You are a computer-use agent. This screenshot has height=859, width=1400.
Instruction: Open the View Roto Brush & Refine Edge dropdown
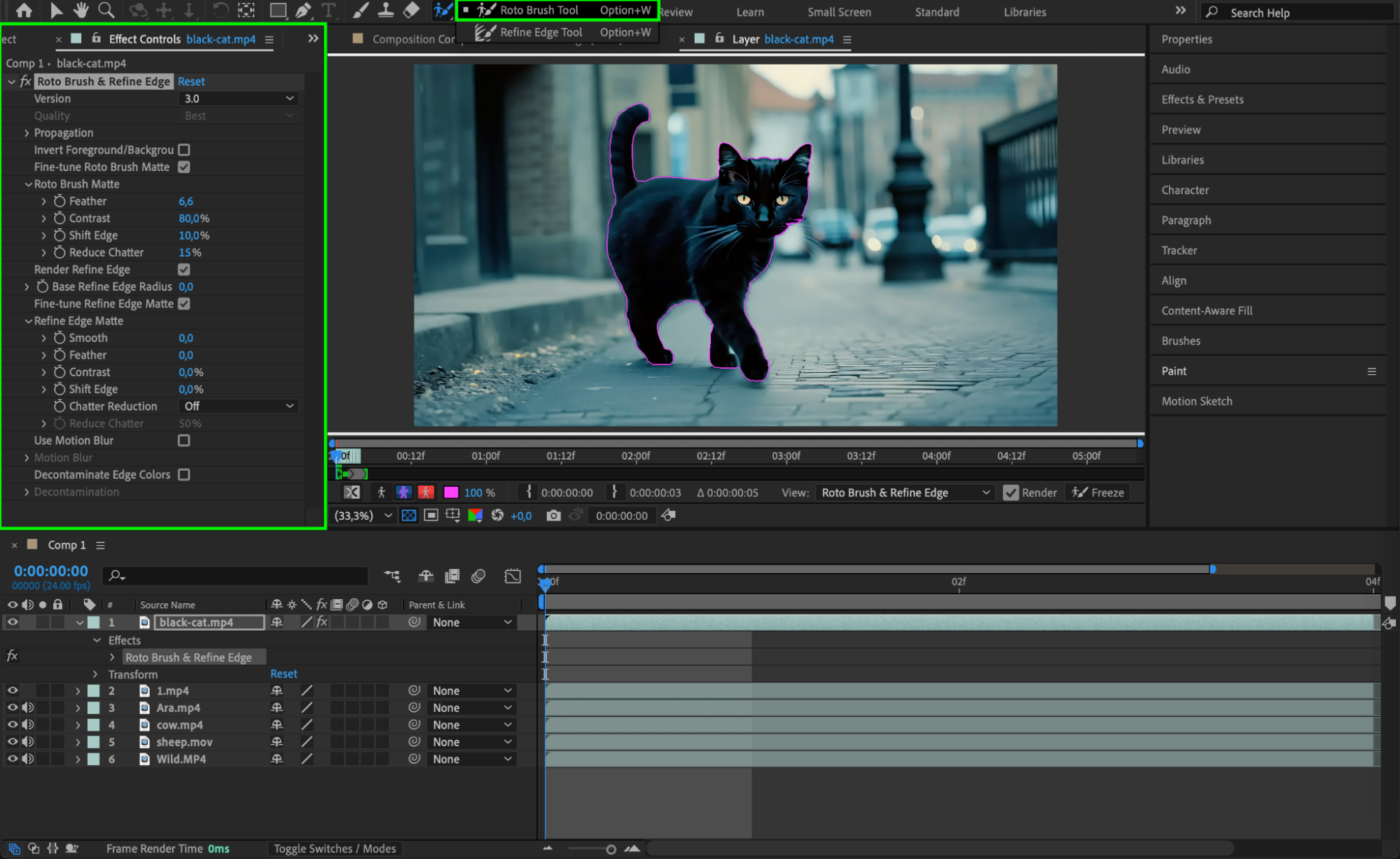906,493
